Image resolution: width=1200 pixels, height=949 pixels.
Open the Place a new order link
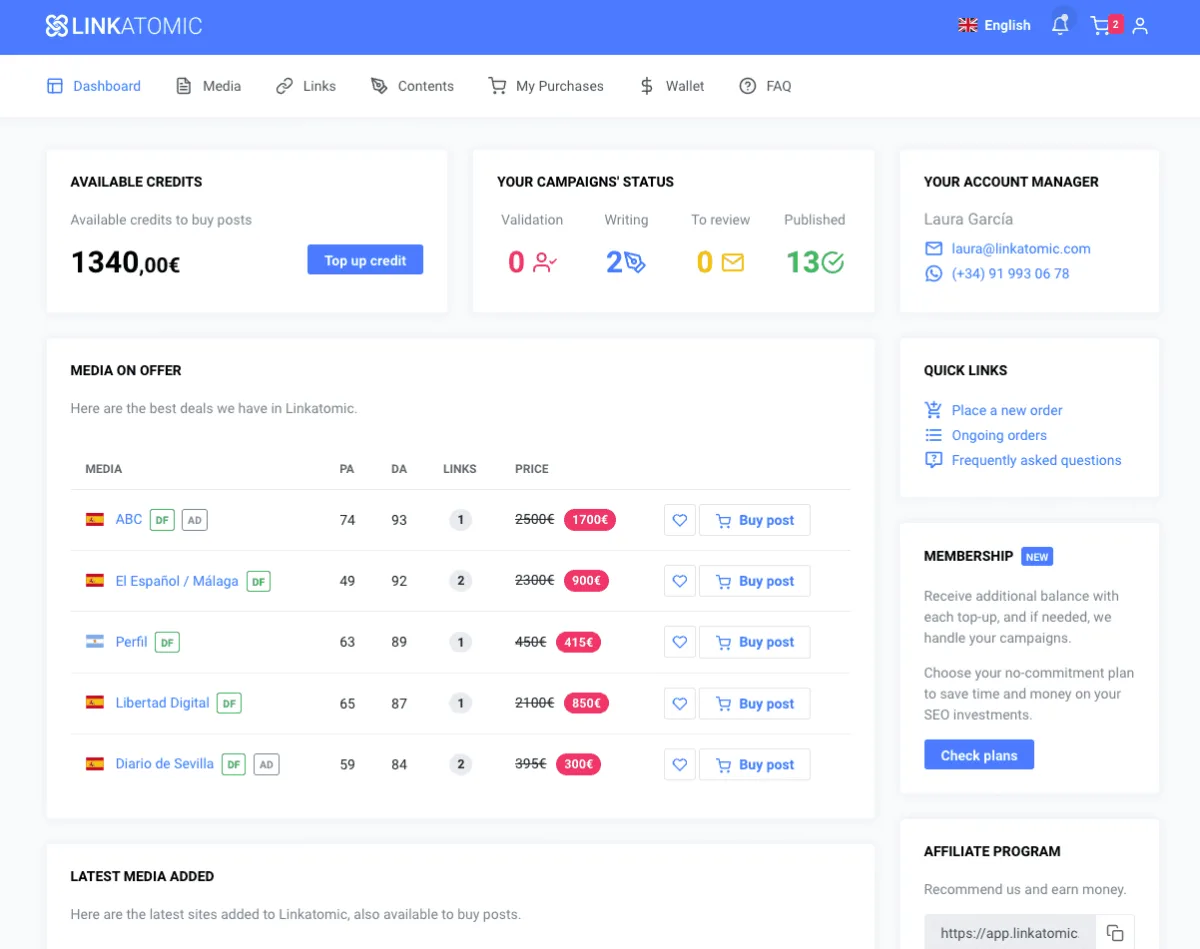pyautogui.click(x=1006, y=410)
